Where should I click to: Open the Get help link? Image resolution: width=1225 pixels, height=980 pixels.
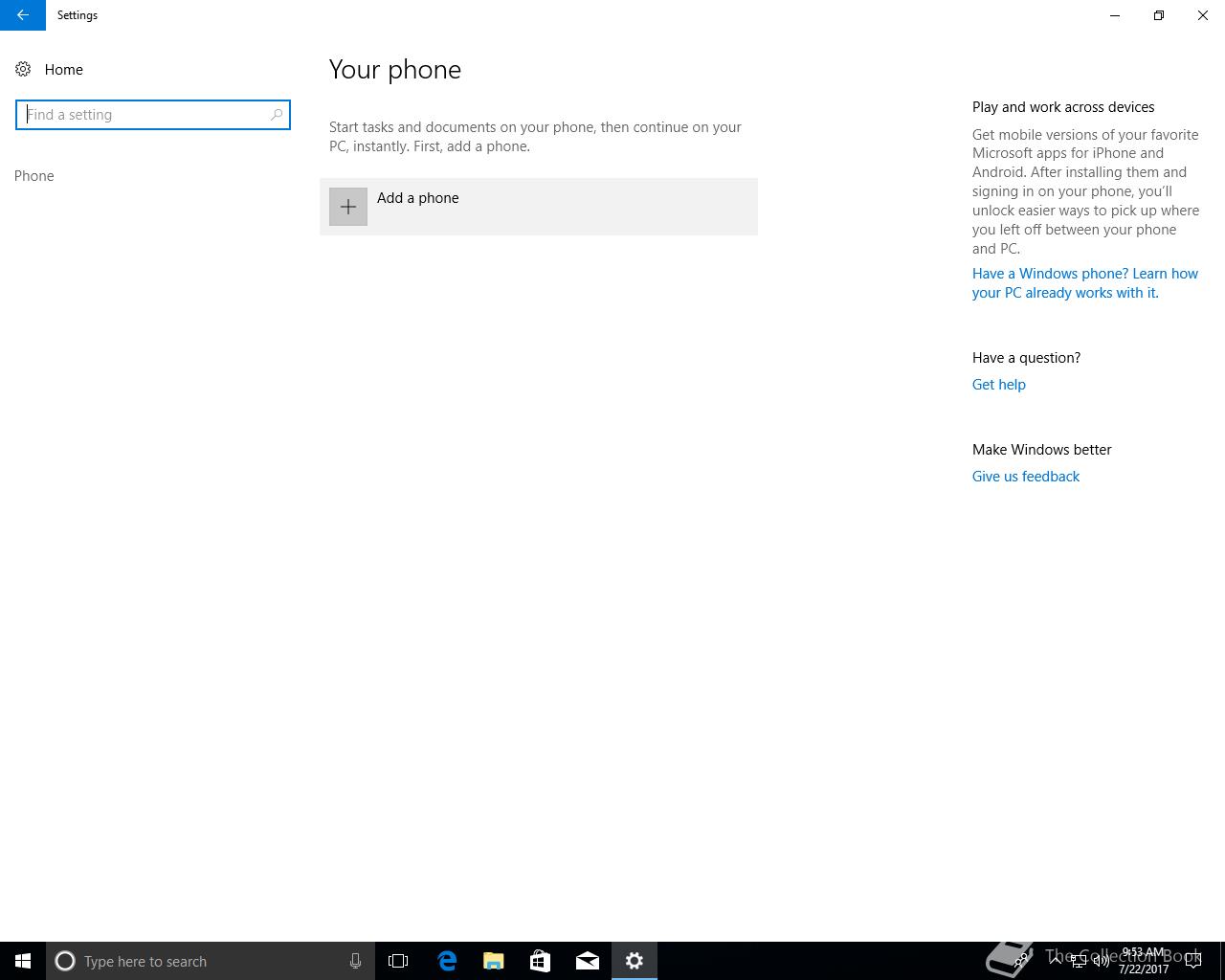(998, 385)
